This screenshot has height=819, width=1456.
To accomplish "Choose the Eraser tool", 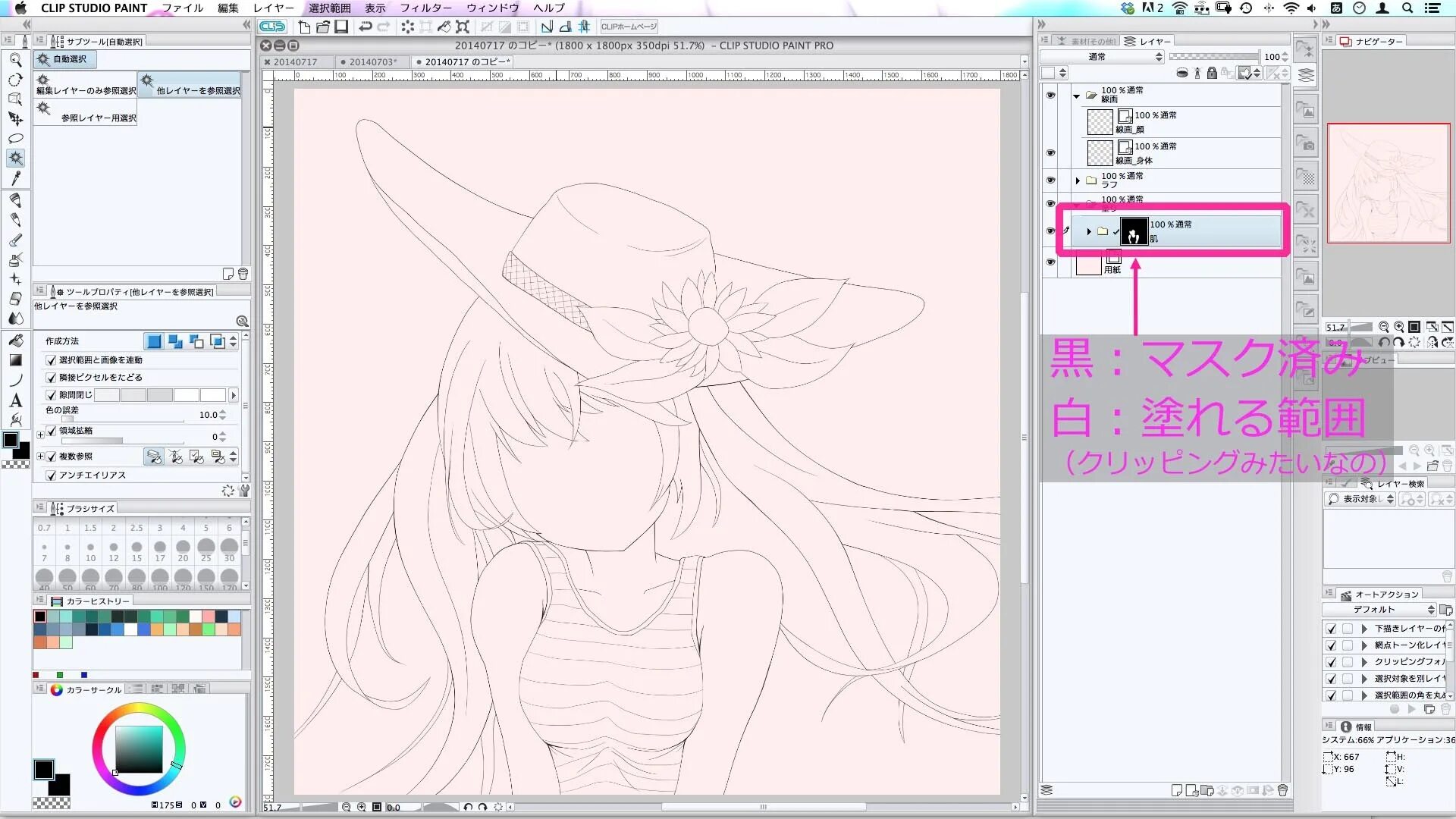I will tap(15, 298).
